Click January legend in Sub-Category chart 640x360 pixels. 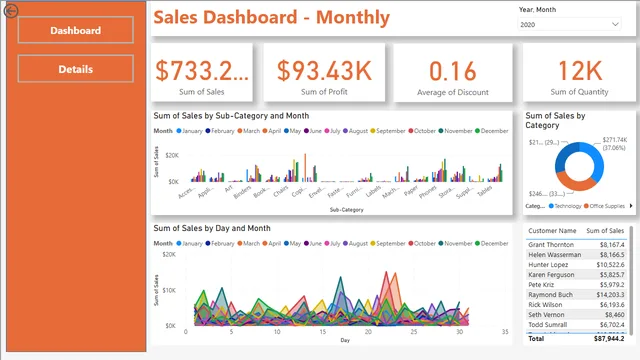[189, 131]
